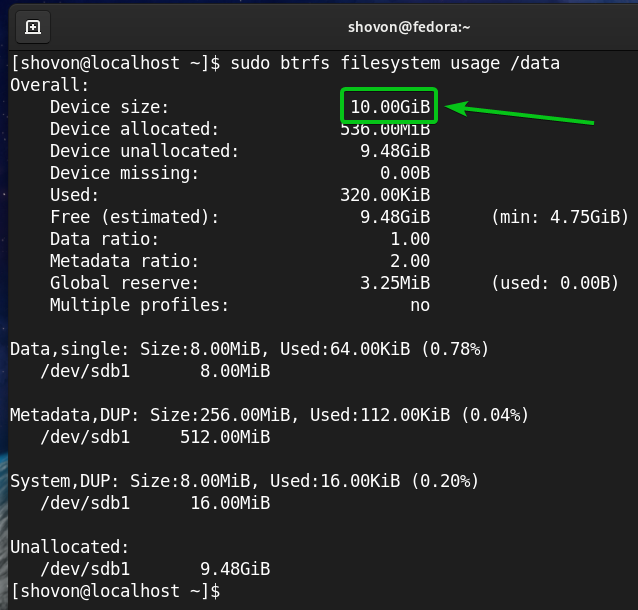This screenshot has width=638, height=610.
Task: Click the Free (estimated) label
Action: 134,217
